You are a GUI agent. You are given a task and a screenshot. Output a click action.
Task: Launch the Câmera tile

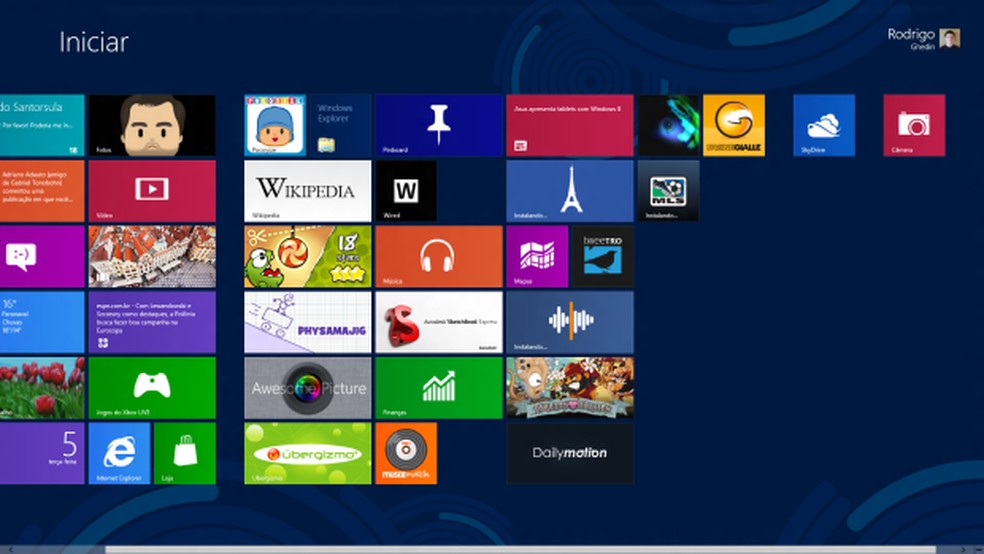tap(914, 125)
